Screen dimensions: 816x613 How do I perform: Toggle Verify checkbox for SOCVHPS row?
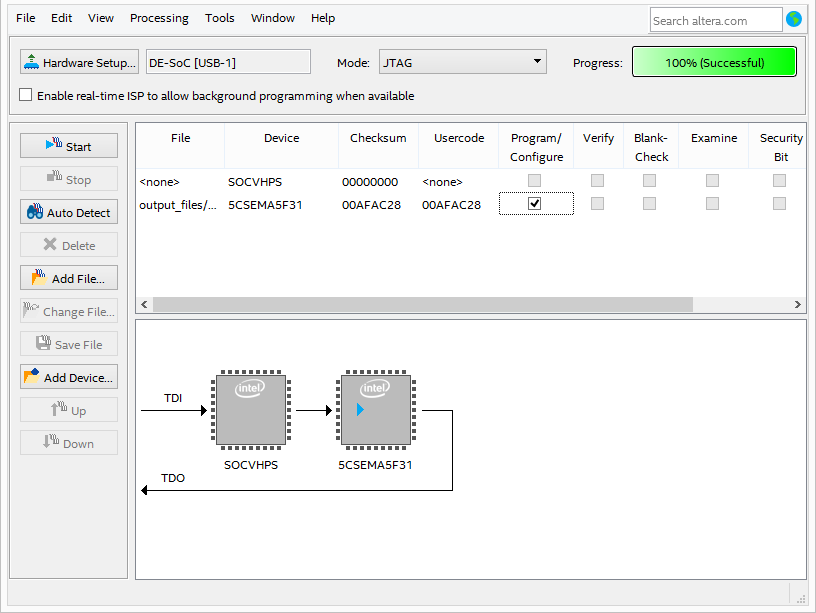[597, 181]
